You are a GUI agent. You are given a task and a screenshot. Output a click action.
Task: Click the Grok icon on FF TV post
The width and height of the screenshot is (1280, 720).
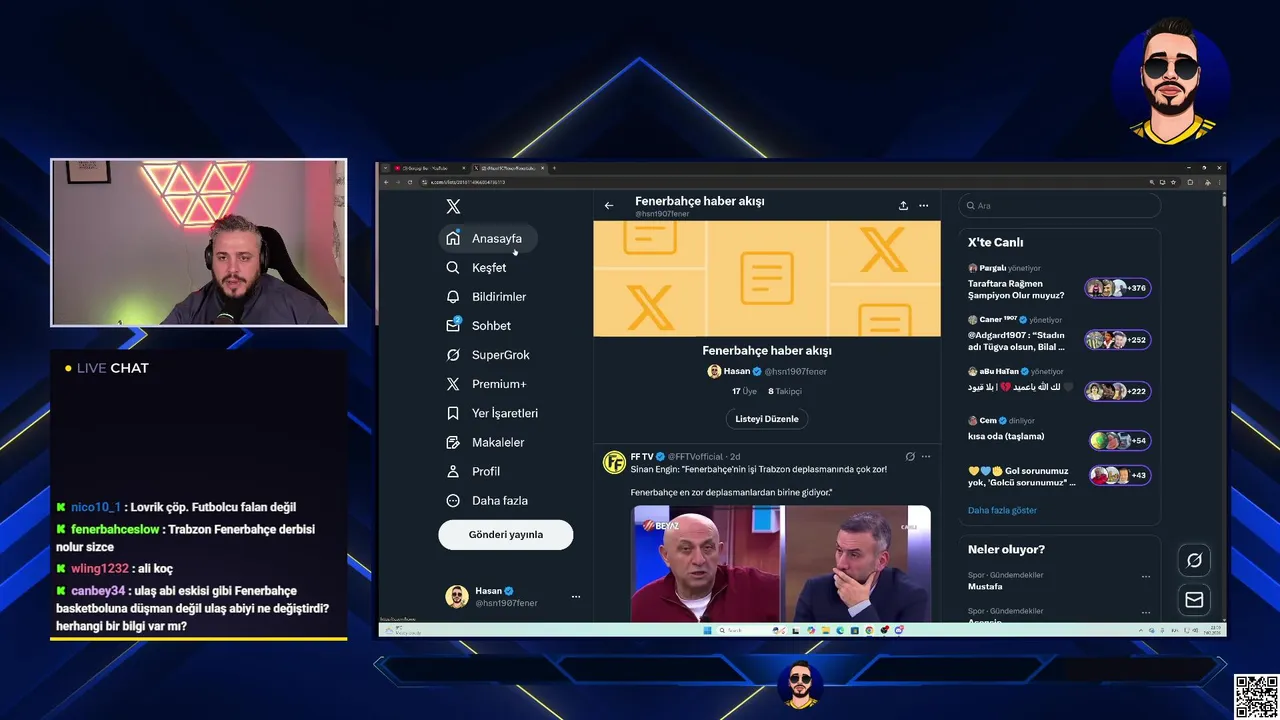coord(910,456)
